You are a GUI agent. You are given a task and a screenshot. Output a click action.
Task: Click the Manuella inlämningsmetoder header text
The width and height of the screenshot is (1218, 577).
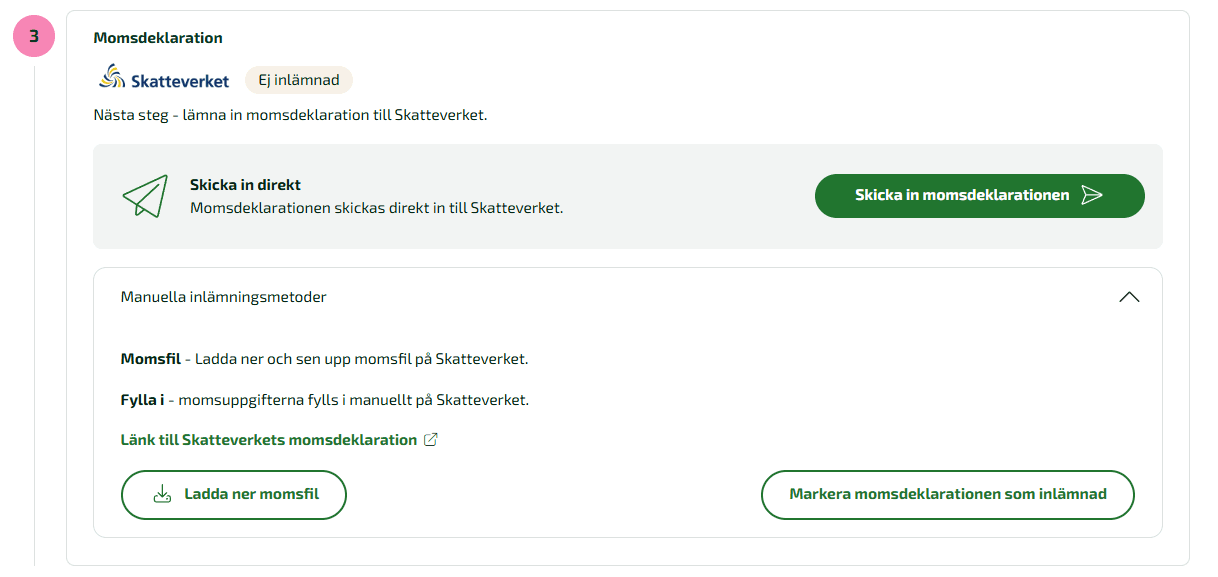coord(223,297)
